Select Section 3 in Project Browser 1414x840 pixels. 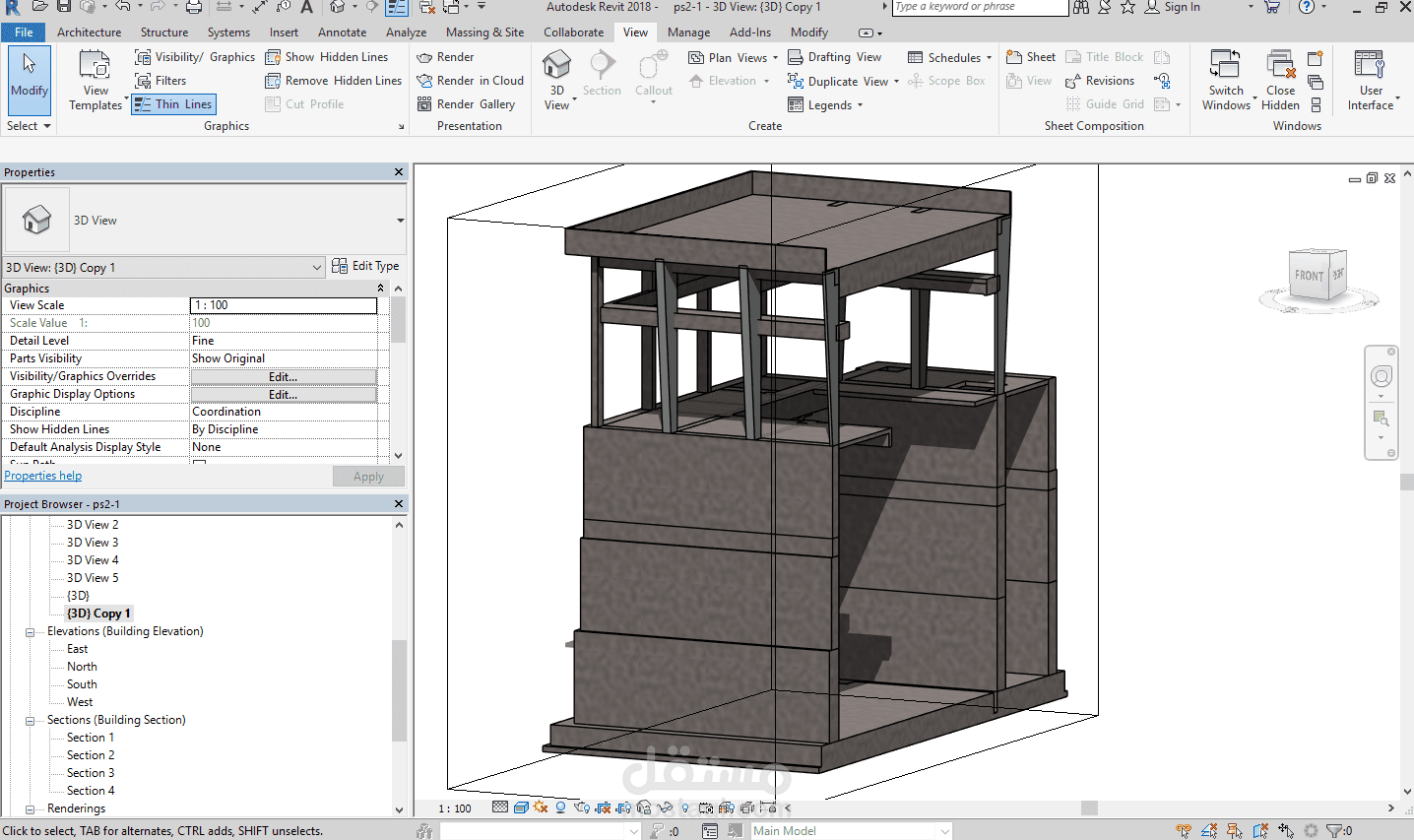[91, 773]
